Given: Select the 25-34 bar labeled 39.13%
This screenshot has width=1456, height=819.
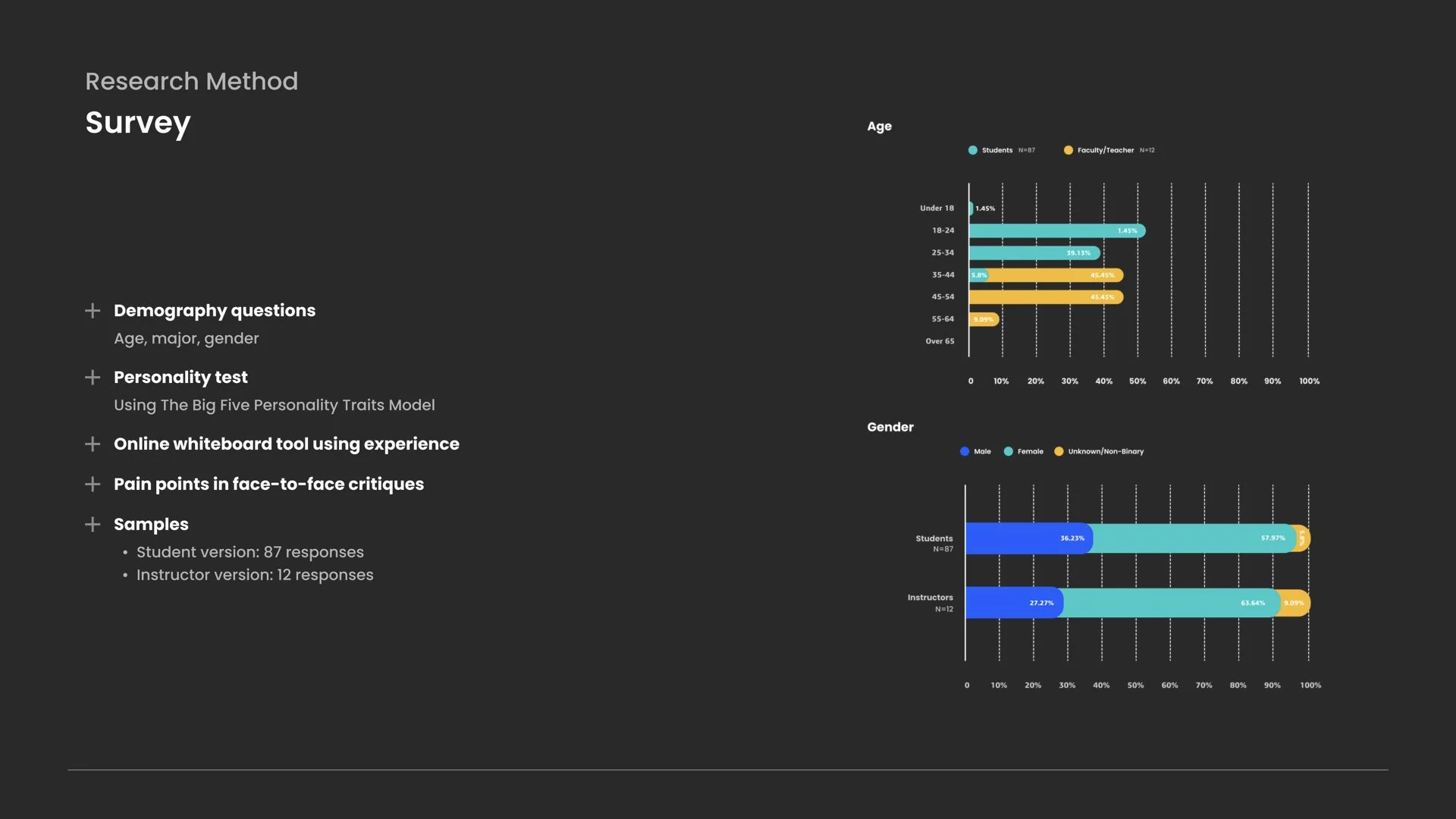Looking at the screenshot, I should tap(1031, 253).
